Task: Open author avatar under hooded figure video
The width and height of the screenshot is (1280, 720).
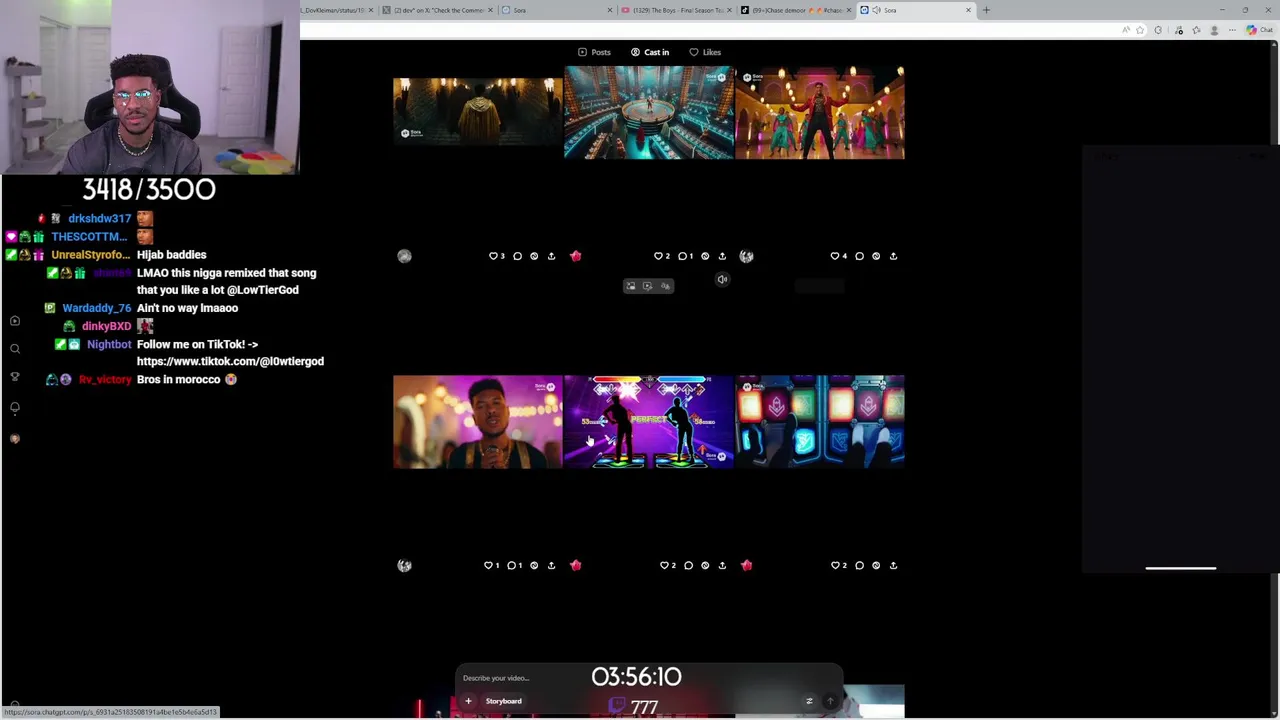Action: click(x=404, y=256)
